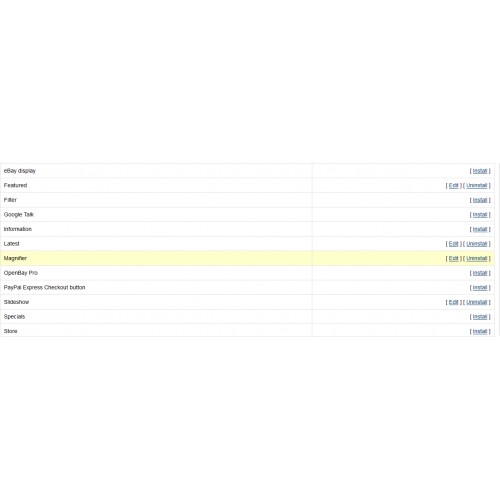
Task: Edit the Latest module
Action: pos(454,244)
